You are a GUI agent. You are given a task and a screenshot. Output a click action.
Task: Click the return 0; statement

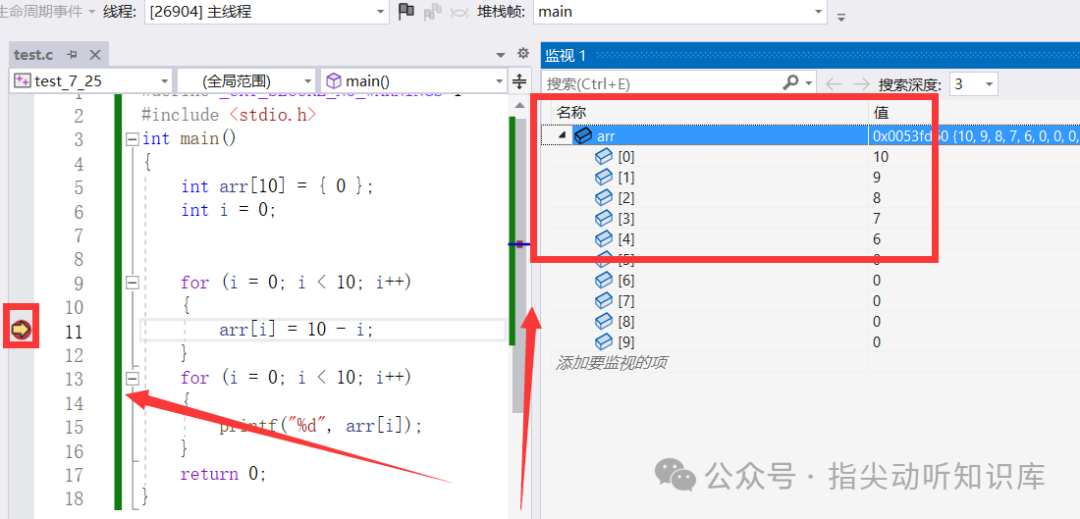(x=222, y=474)
